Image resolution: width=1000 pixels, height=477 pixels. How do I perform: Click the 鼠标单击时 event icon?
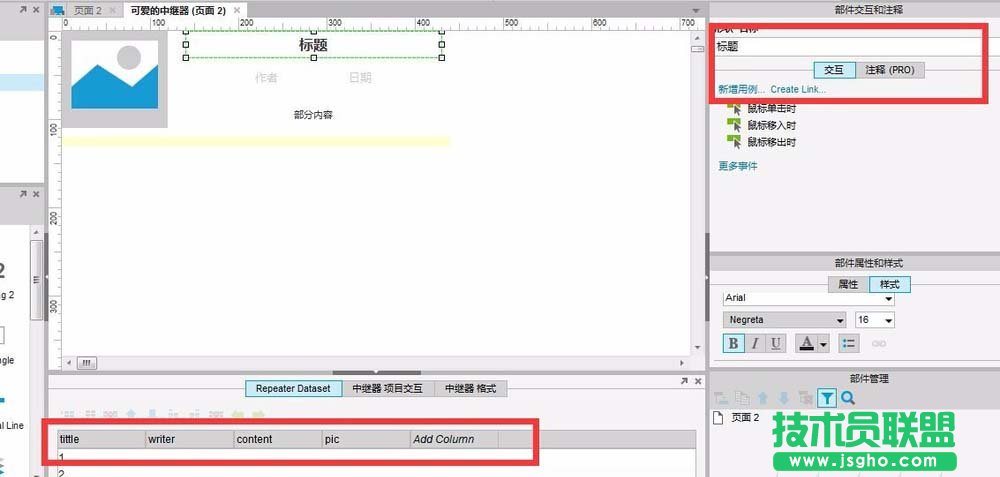pos(735,109)
